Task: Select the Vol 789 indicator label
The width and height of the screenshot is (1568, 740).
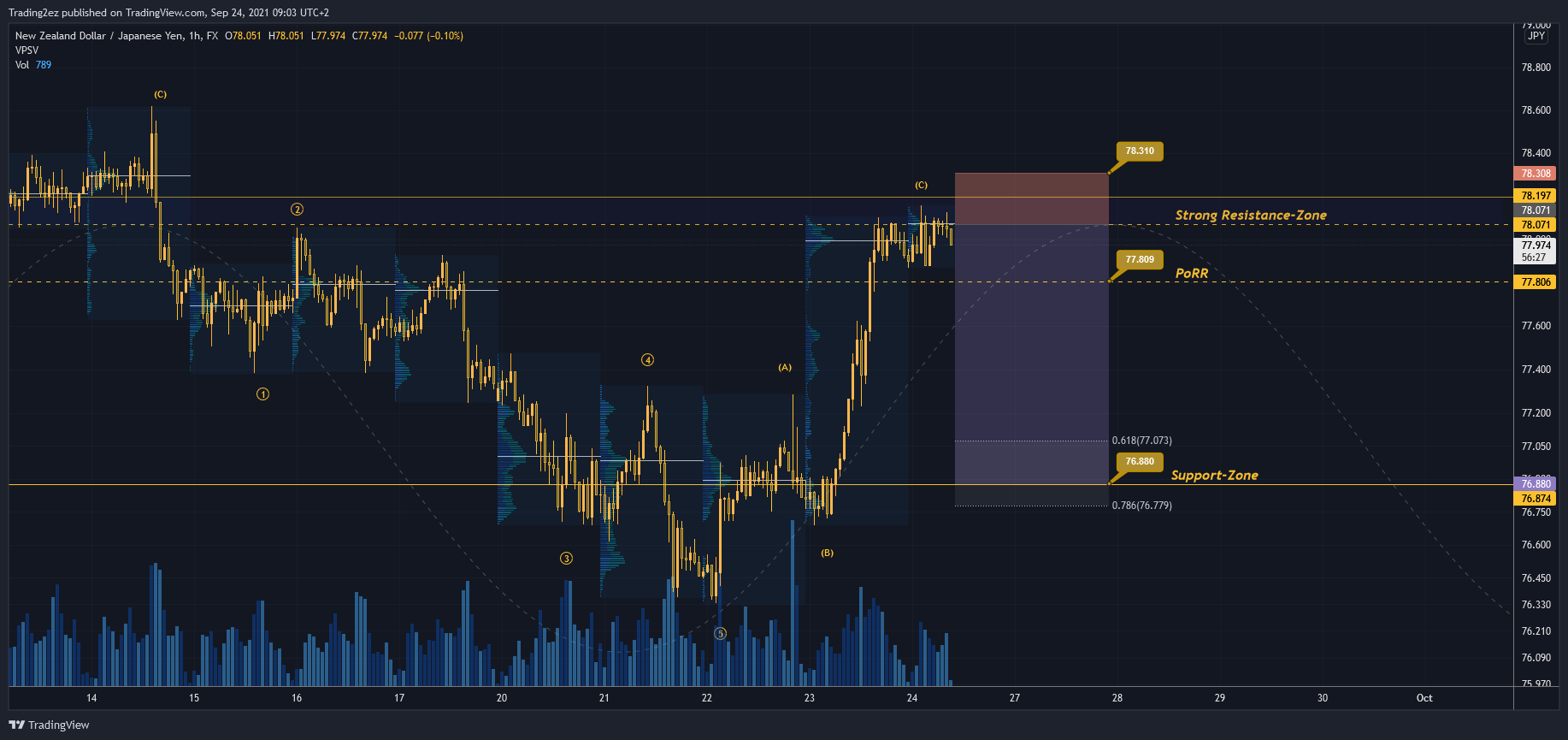Action: point(33,65)
